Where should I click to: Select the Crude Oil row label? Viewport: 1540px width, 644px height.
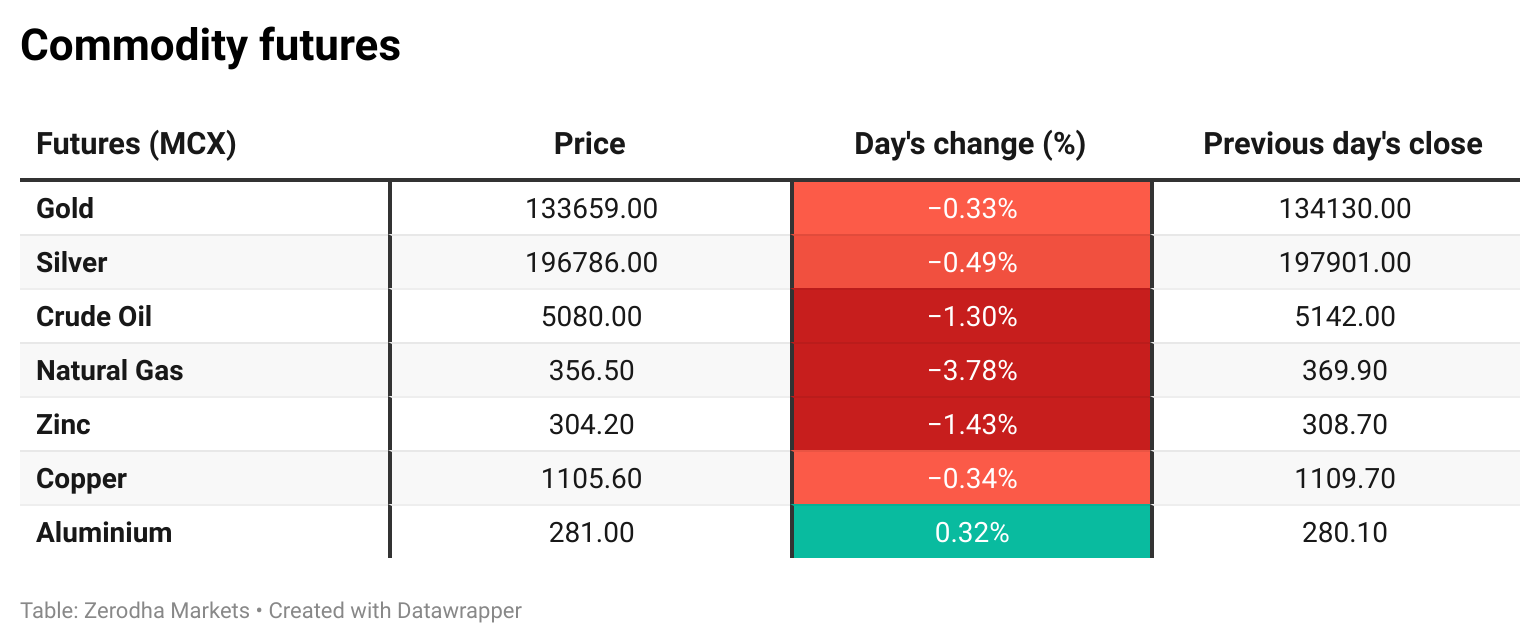94,317
